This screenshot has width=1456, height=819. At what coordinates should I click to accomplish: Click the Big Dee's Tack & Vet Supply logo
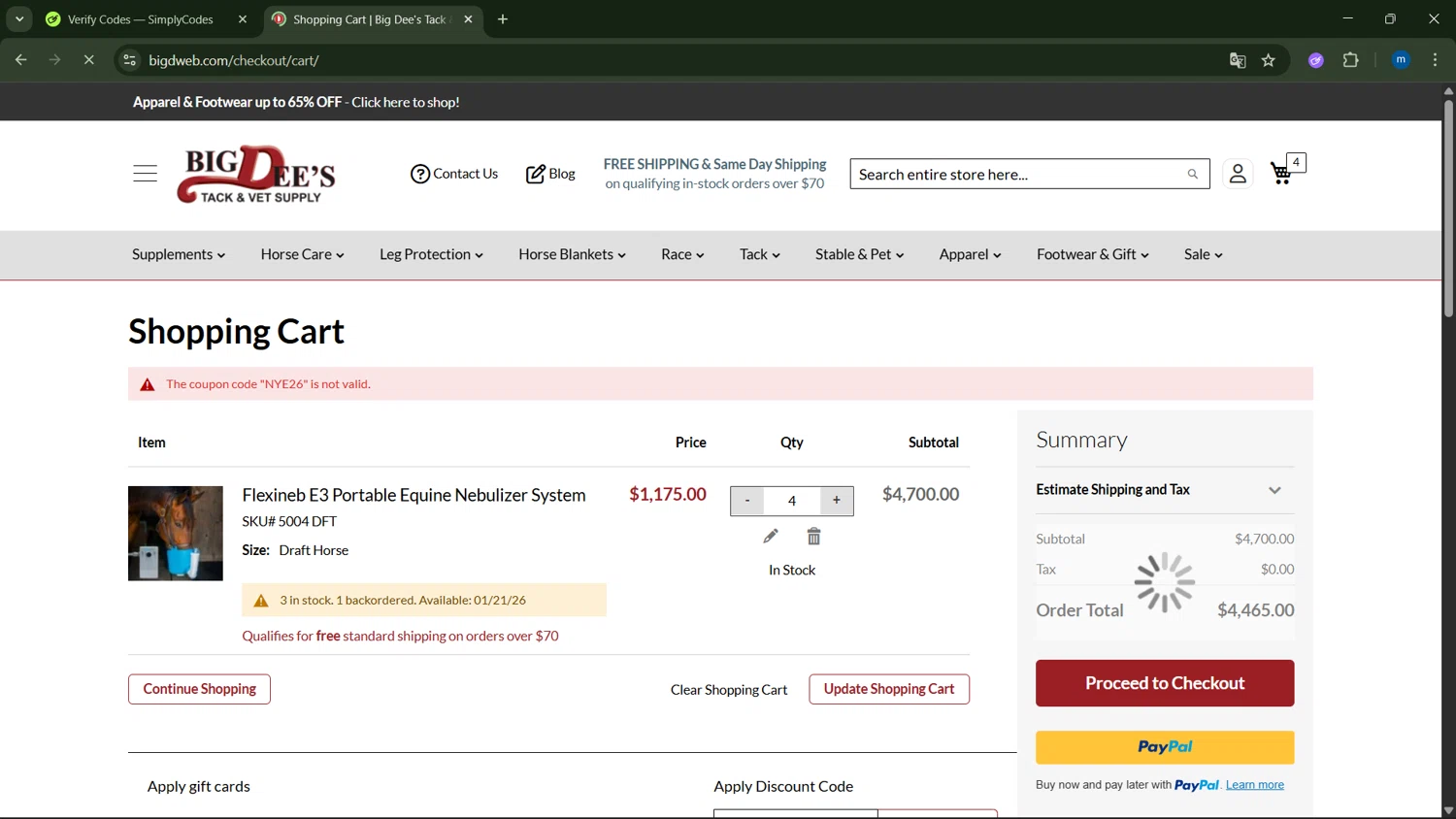pos(256,175)
